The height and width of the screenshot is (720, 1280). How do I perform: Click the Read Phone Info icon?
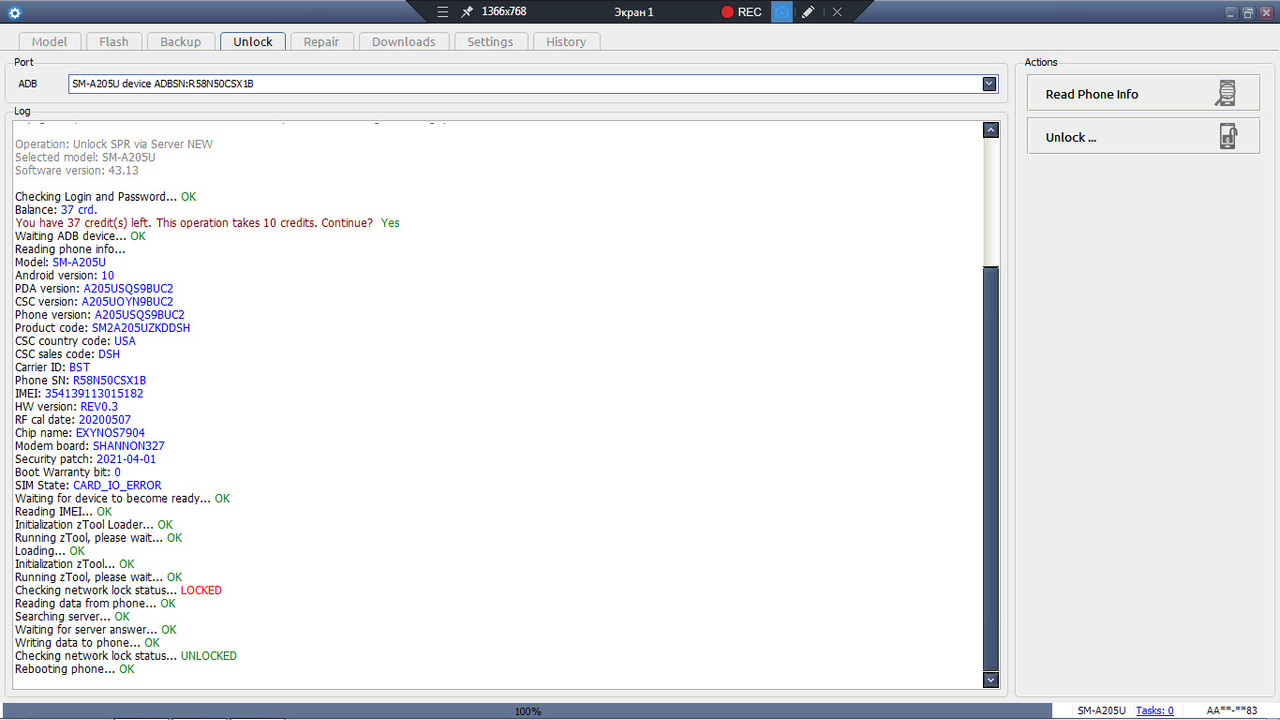1225,94
